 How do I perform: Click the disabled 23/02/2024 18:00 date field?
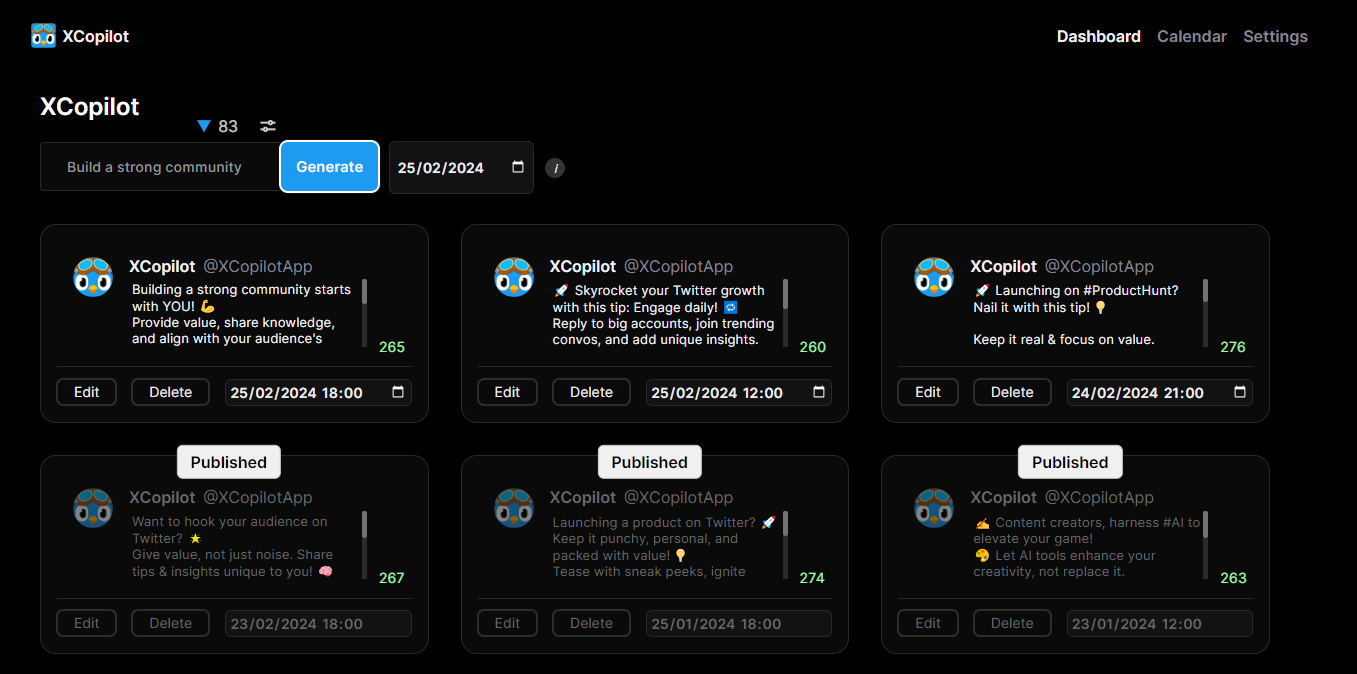(x=318, y=623)
